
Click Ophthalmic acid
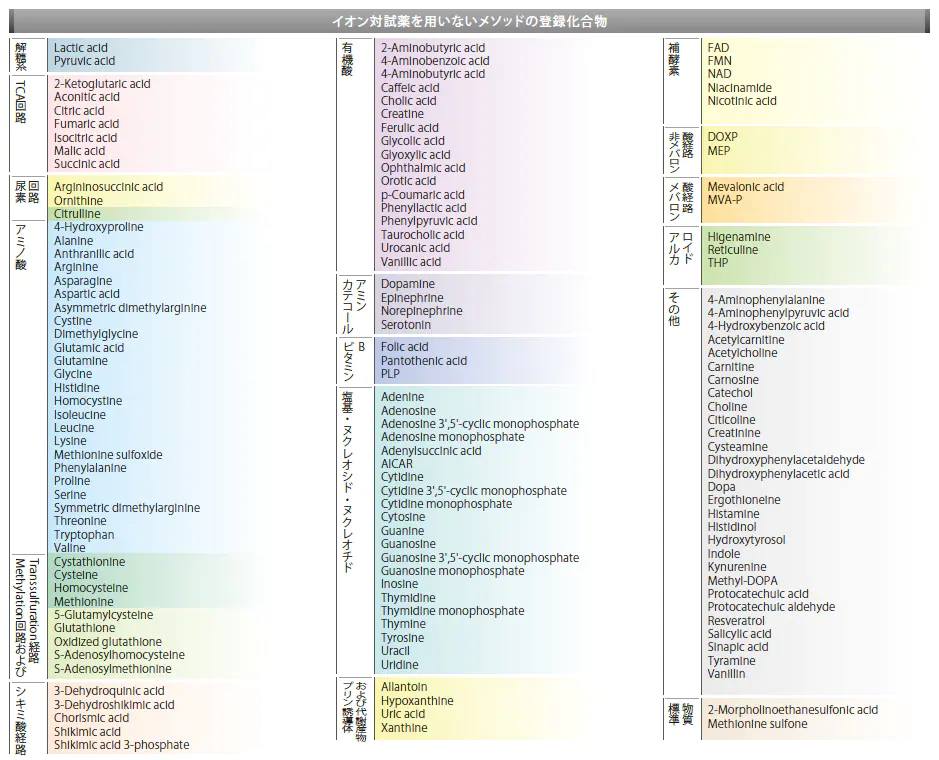coord(423,168)
